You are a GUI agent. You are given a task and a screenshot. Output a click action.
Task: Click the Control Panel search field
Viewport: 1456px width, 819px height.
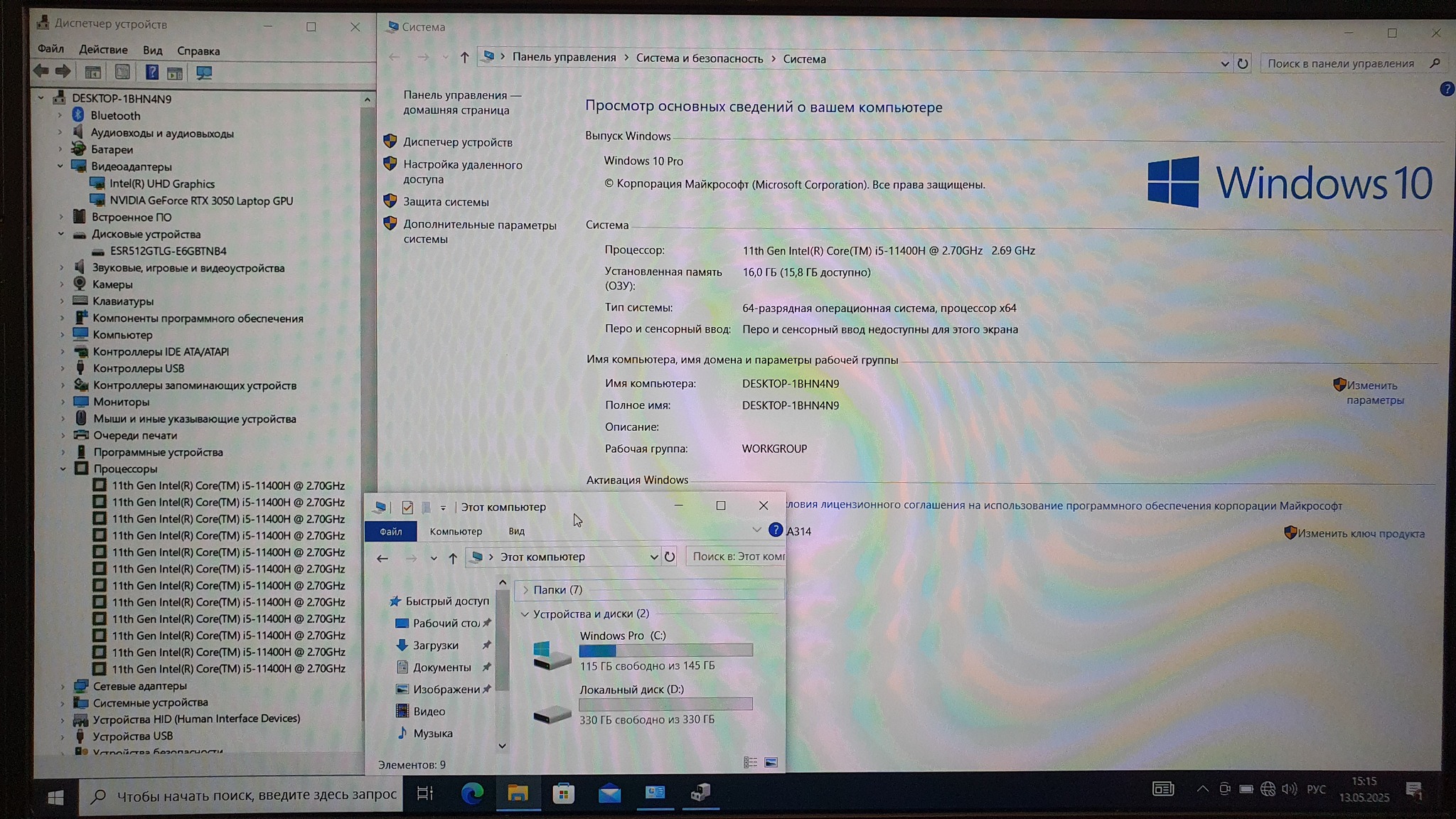1340,63
